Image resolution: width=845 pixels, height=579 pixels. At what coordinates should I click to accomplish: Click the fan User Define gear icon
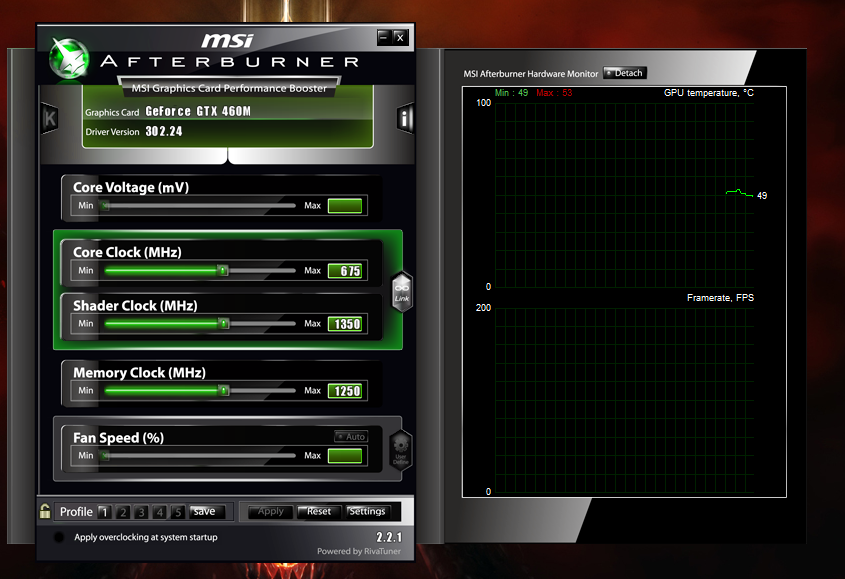pyautogui.click(x=400, y=449)
